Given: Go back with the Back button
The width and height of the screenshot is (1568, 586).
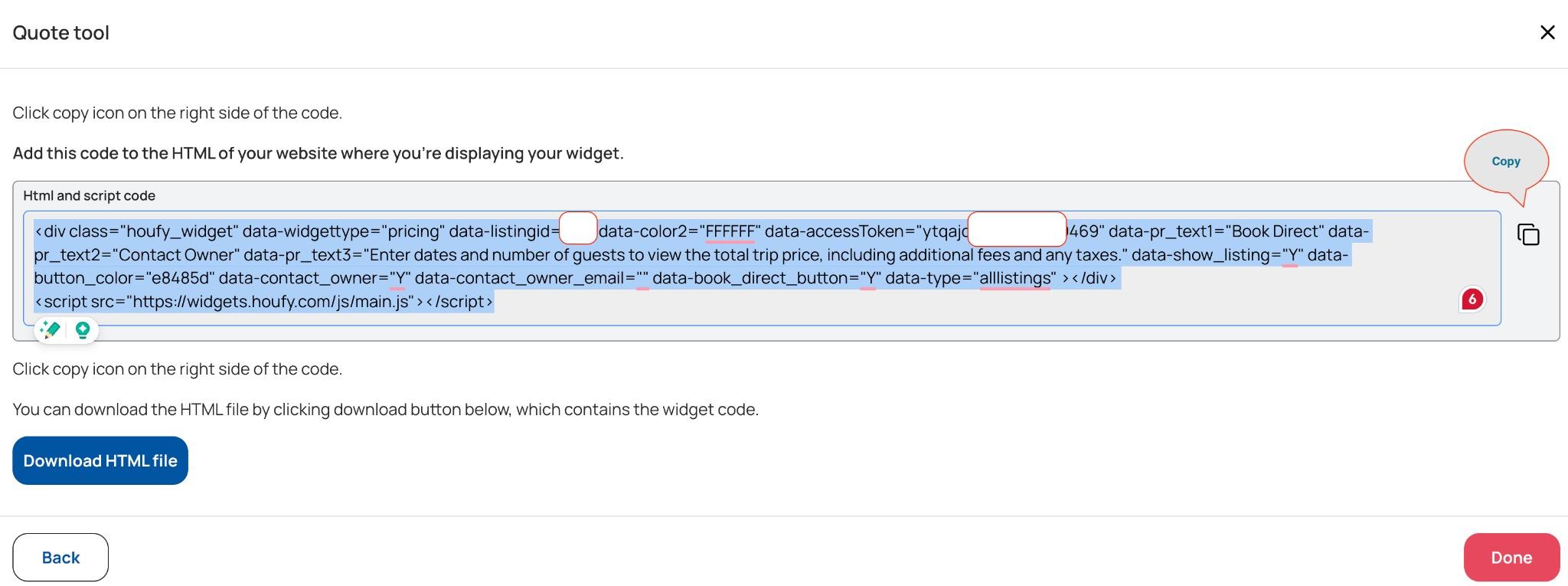Looking at the screenshot, I should 60,558.
